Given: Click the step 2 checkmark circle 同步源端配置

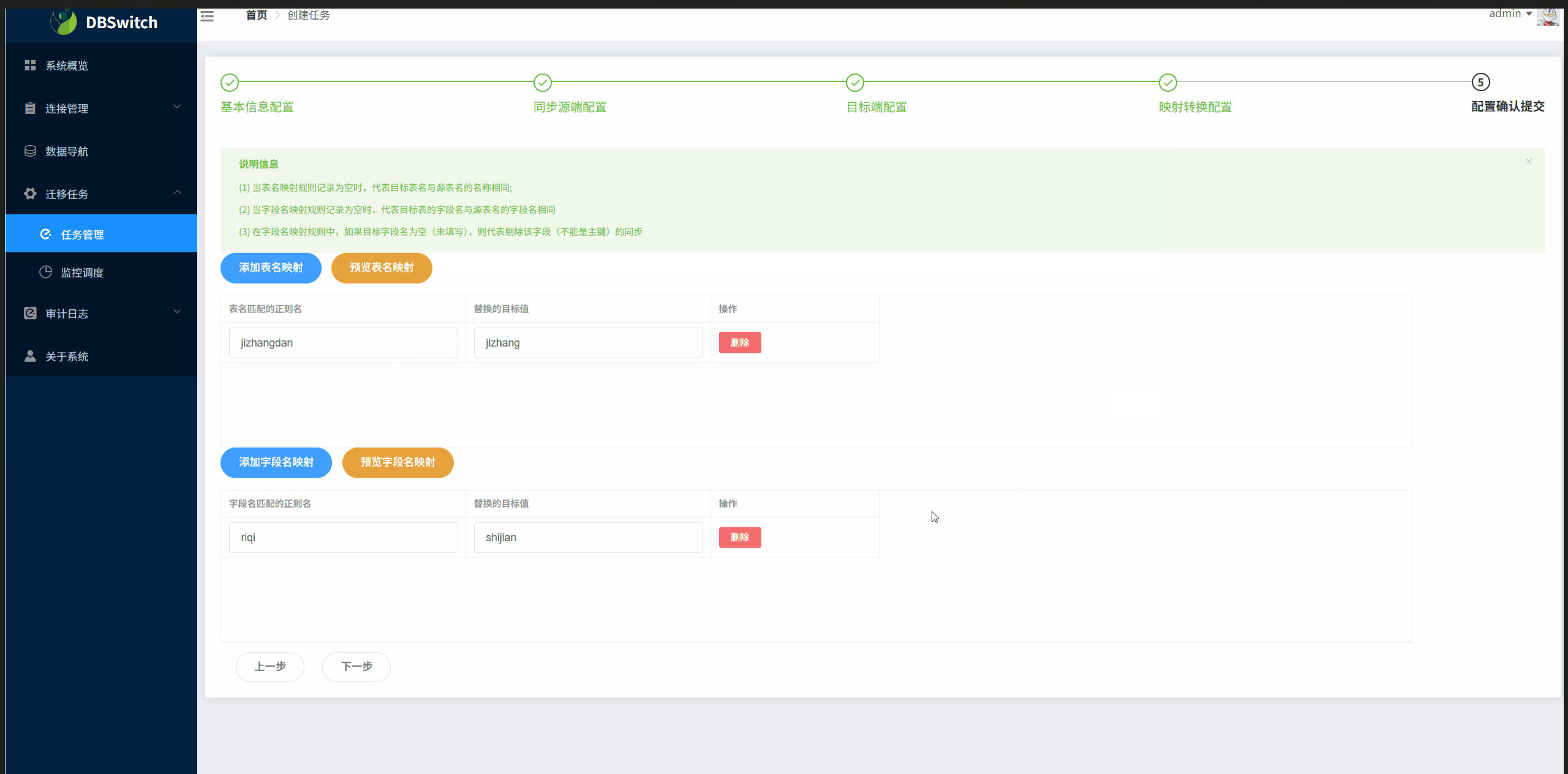Looking at the screenshot, I should 543,82.
